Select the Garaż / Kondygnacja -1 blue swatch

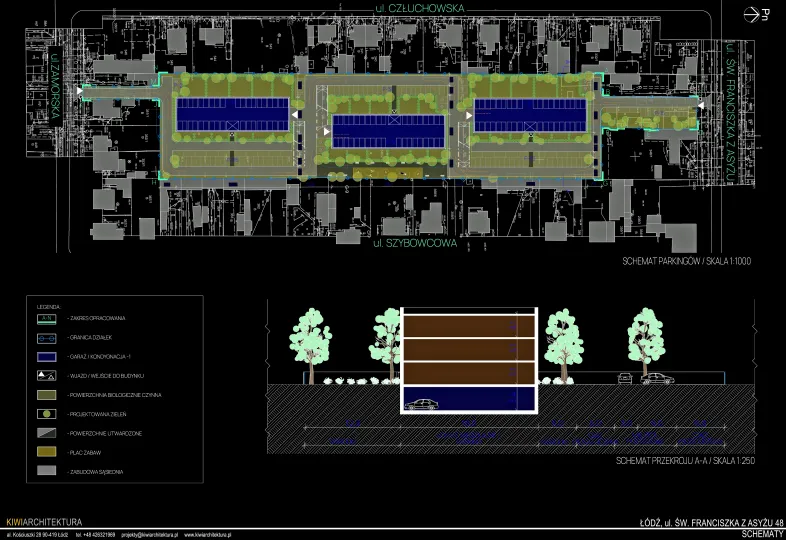(48, 356)
